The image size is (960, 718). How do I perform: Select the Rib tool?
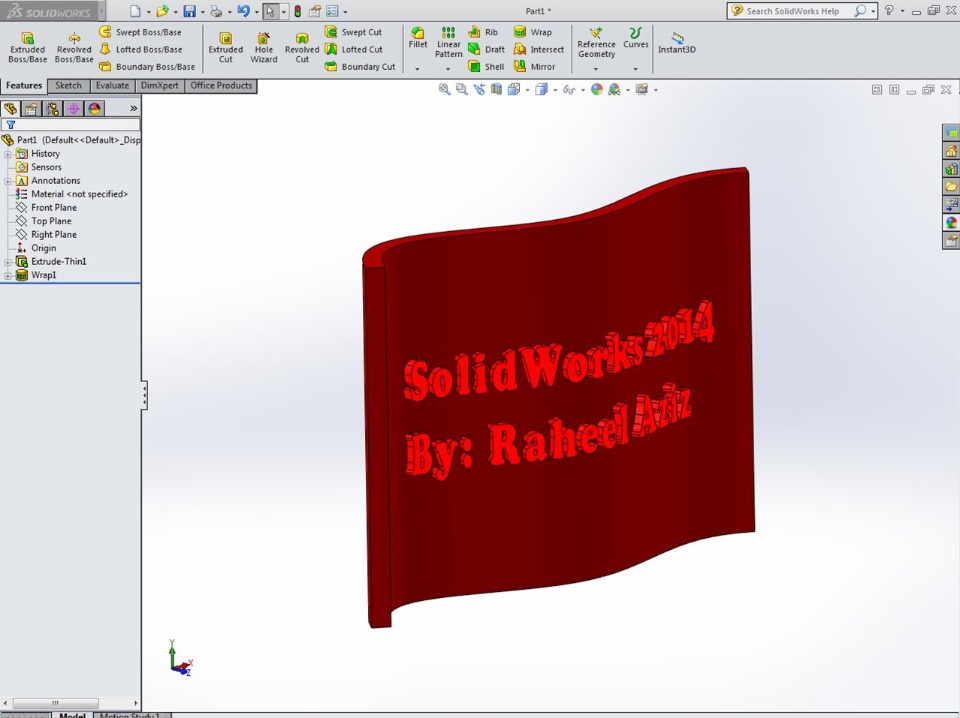point(483,32)
